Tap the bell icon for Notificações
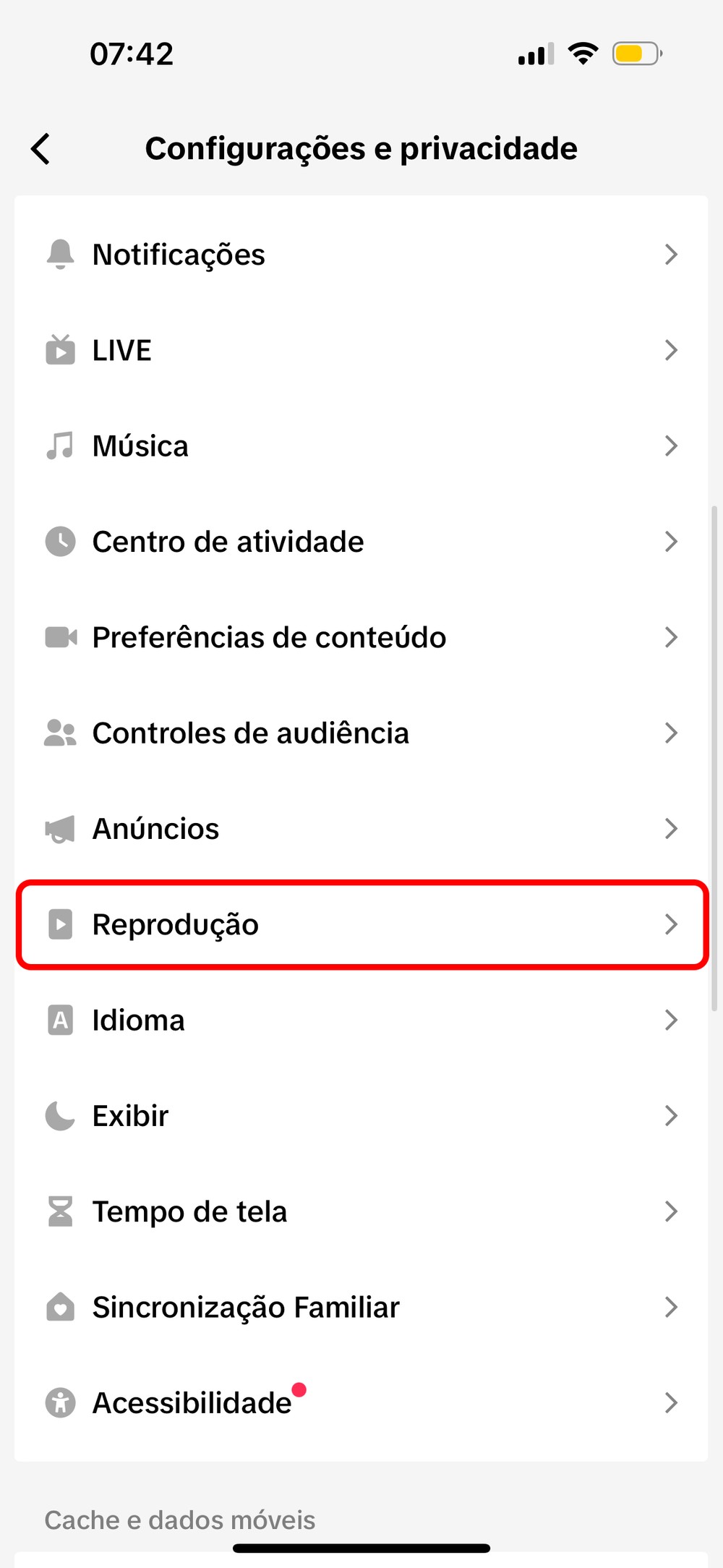The width and height of the screenshot is (723, 1568). click(x=60, y=255)
